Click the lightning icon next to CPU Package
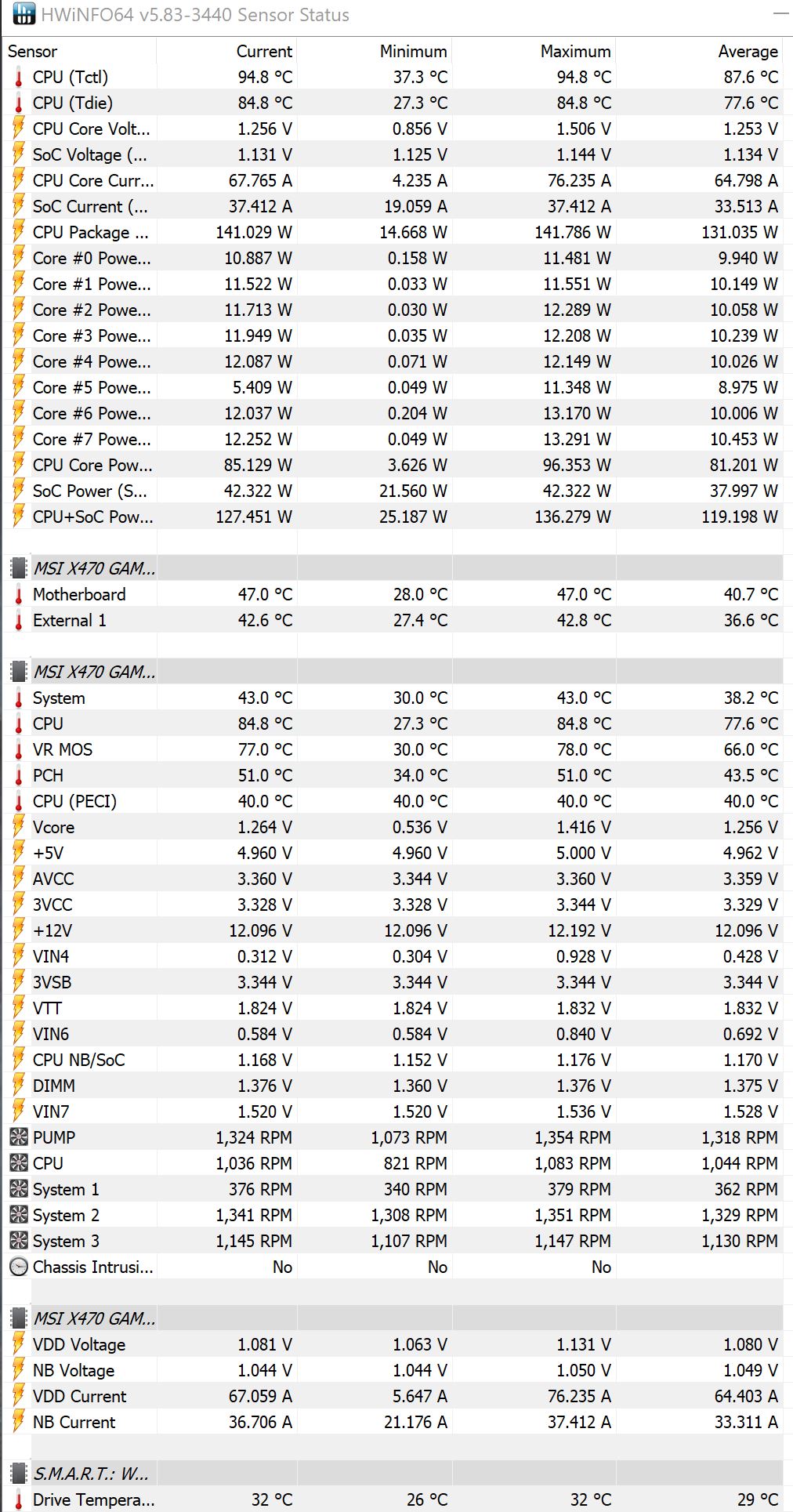The width and height of the screenshot is (793, 1512). tap(19, 232)
